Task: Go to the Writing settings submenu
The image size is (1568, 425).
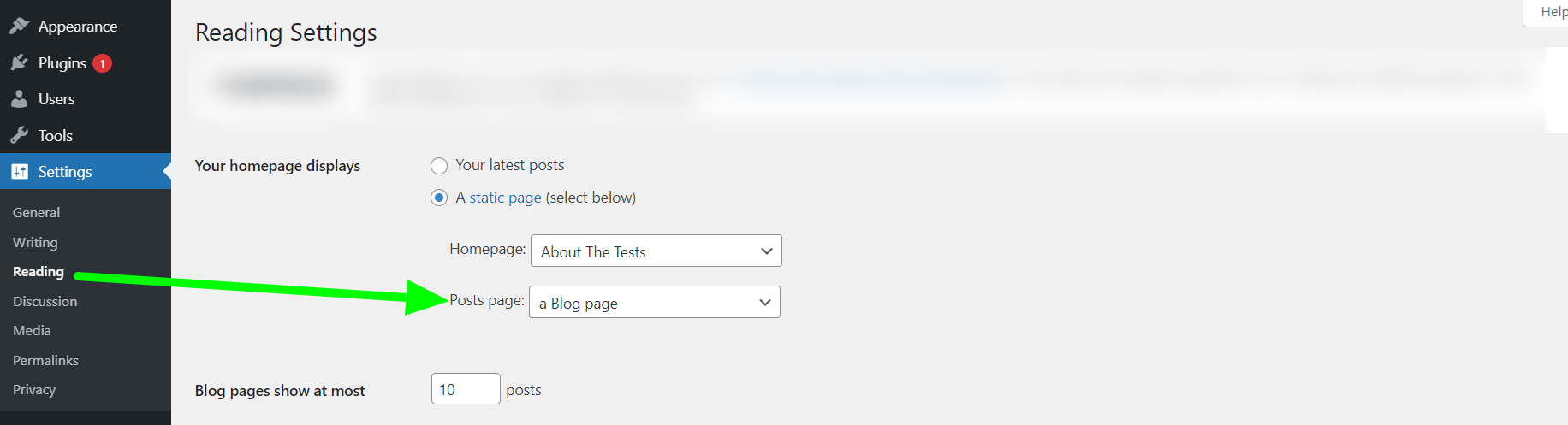Action: coord(35,243)
